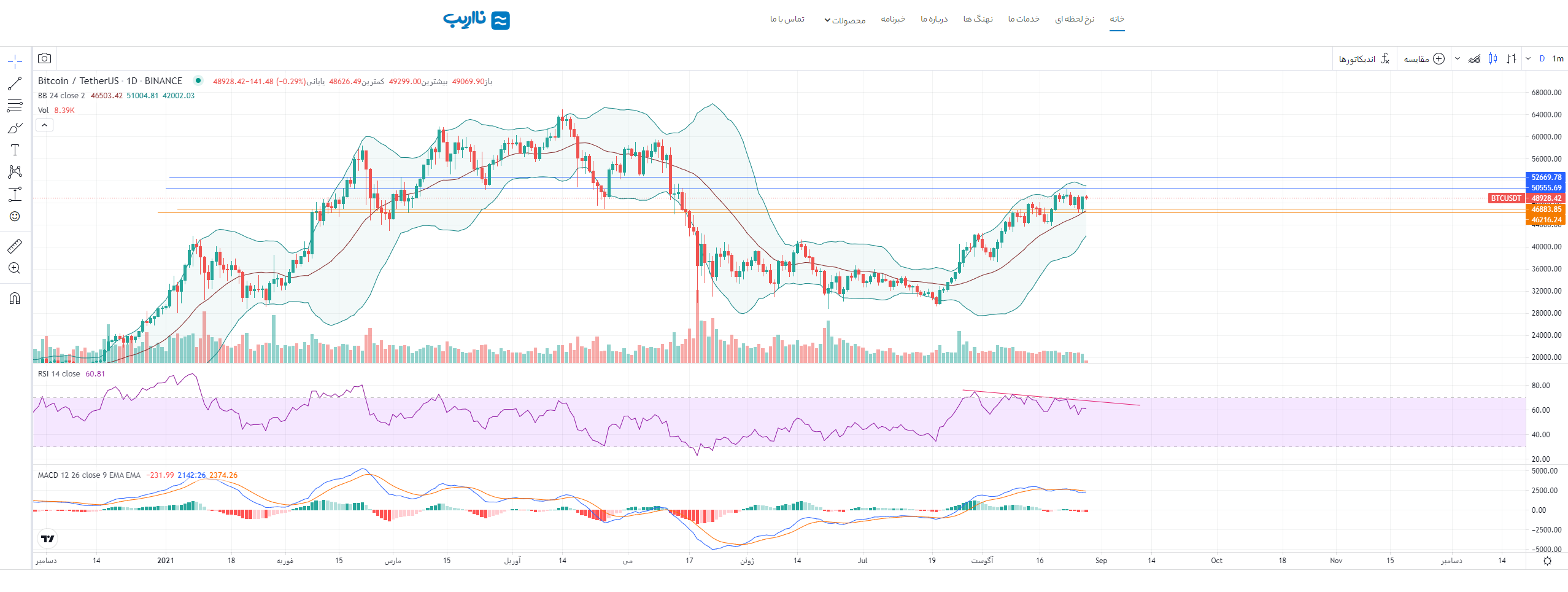
Task: Click the 68000.00 price axis label
Action: (1547, 93)
